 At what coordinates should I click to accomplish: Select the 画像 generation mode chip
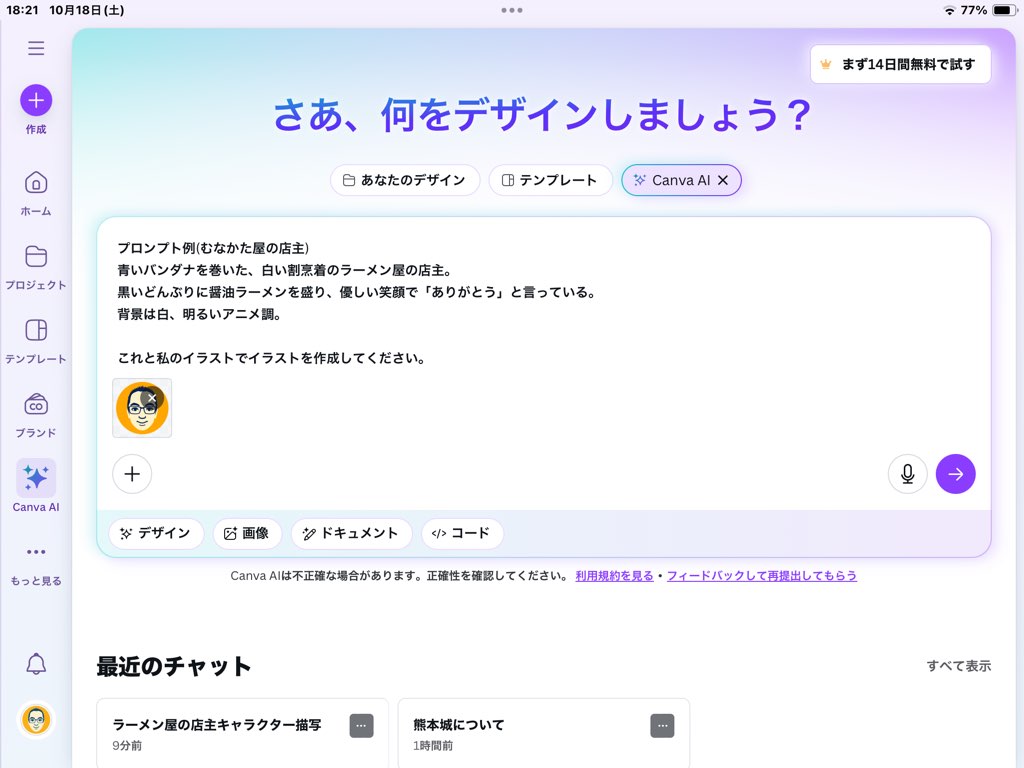coord(247,533)
